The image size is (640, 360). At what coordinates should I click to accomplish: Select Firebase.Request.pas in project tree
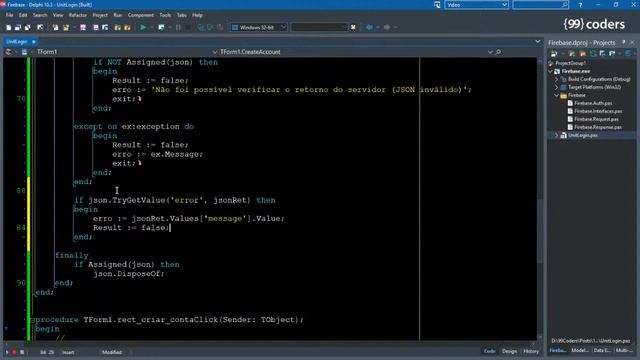coord(596,120)
